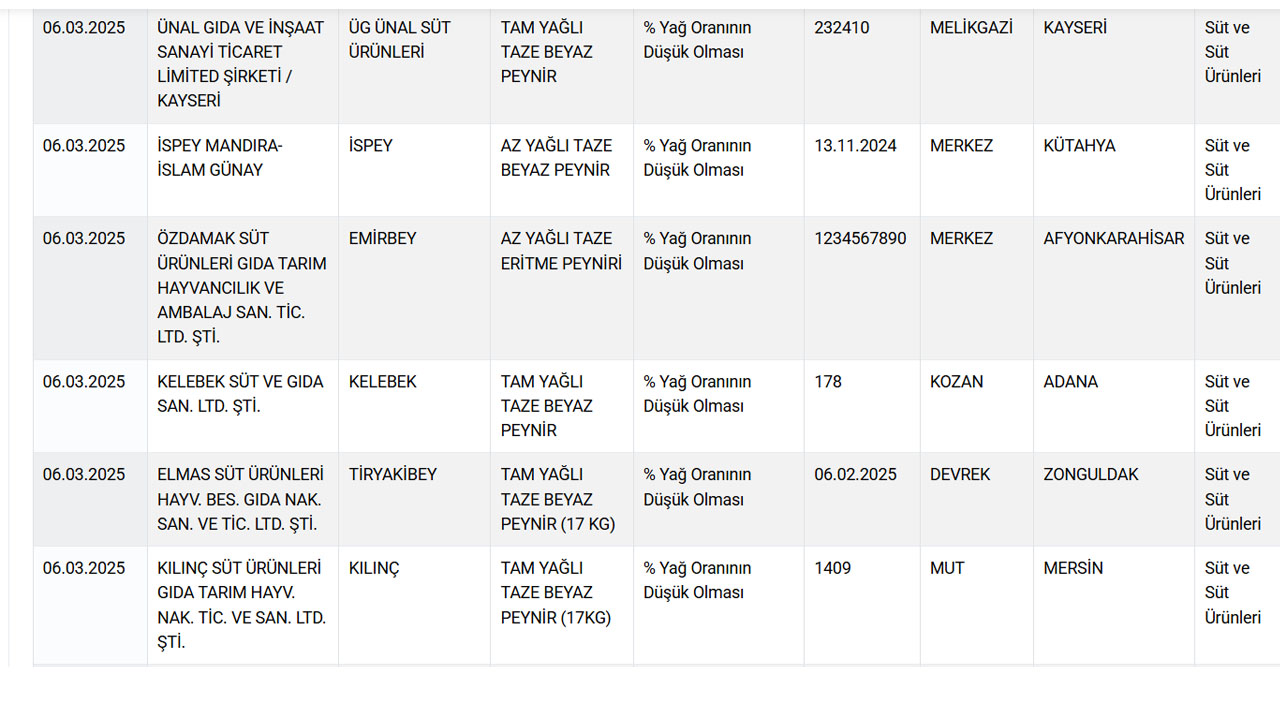Viewport: 1280px width, 720px height.
Task: Click the KELEBEK SÜT VE GIDA company cell
Action: pyautogui.click(x=242, y=406)
